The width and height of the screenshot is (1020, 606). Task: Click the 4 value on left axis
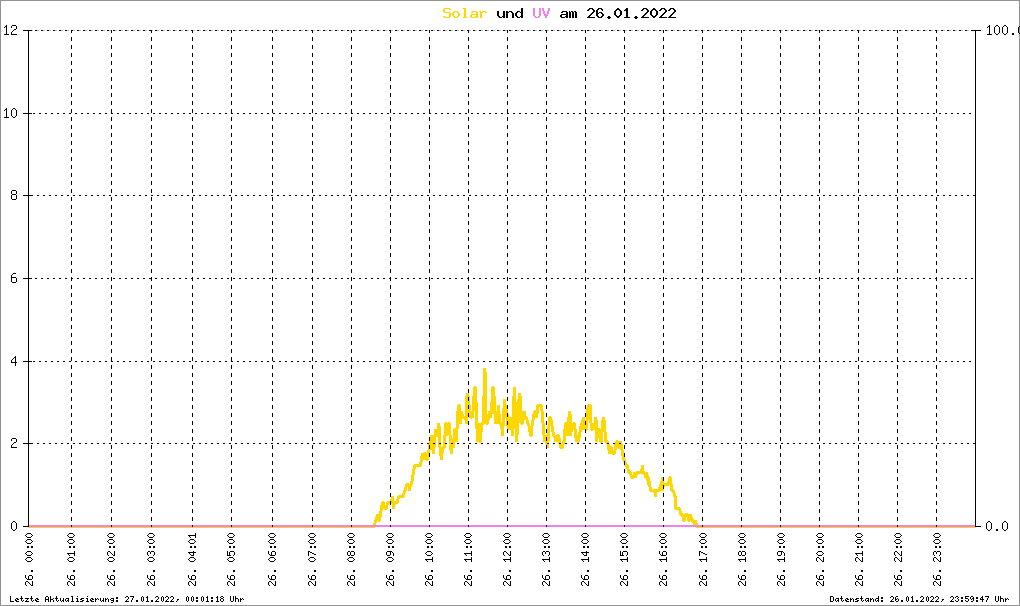[x=14, y=362]
